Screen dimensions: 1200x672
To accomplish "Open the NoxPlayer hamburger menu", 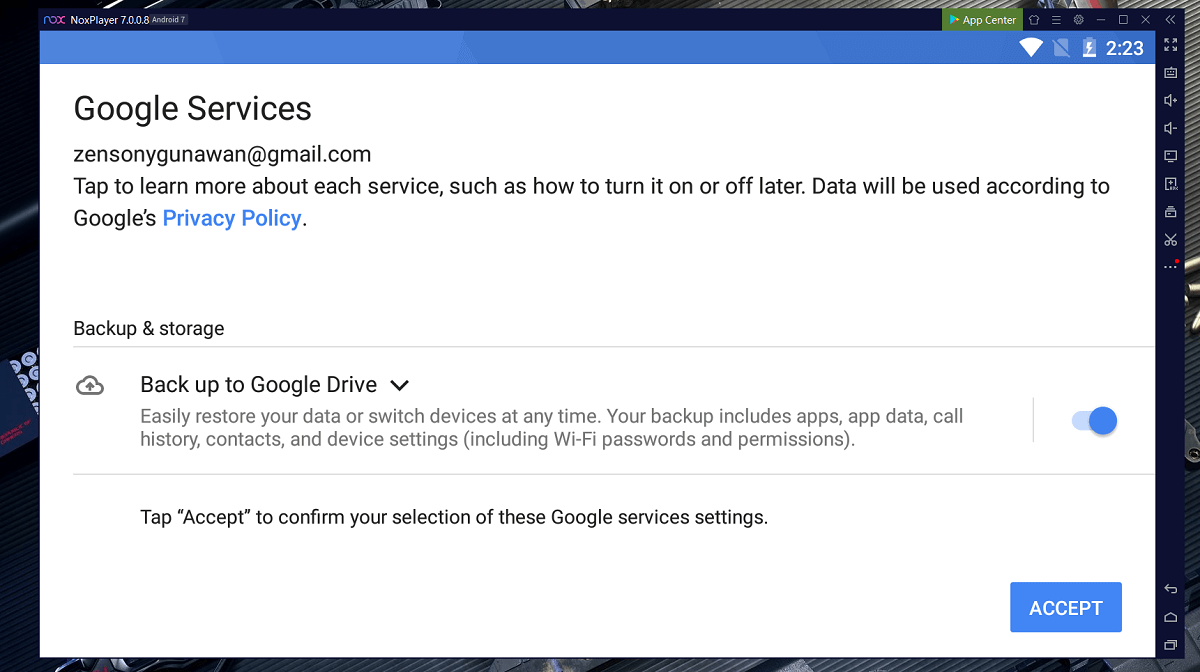I will (x=1056, y=20).
